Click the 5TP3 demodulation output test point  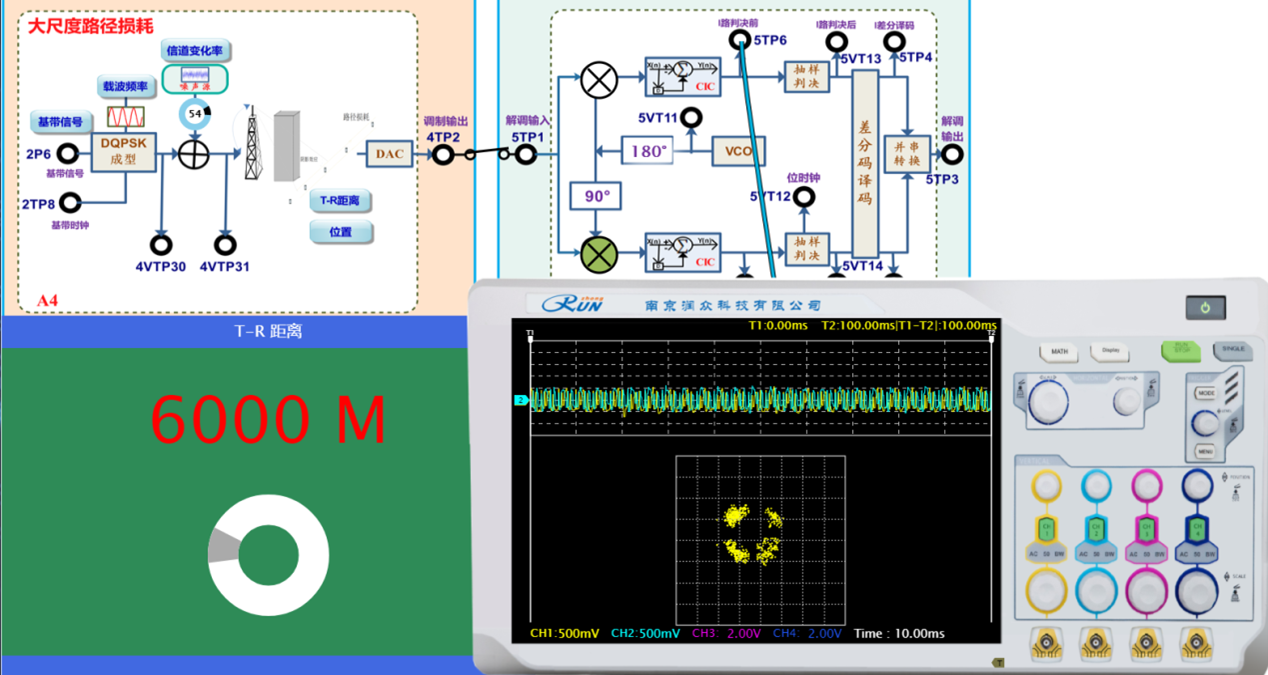pos(954,155)
